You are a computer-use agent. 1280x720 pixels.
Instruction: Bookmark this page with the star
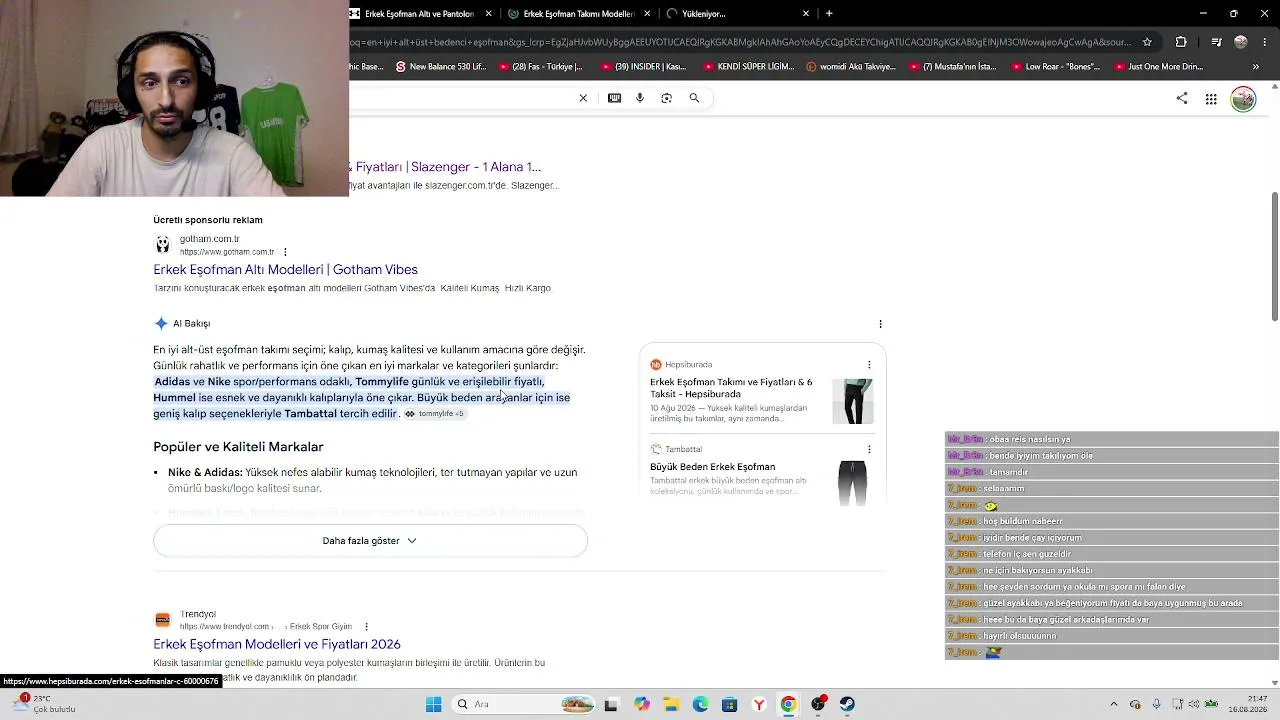(x=1147, y=42)
